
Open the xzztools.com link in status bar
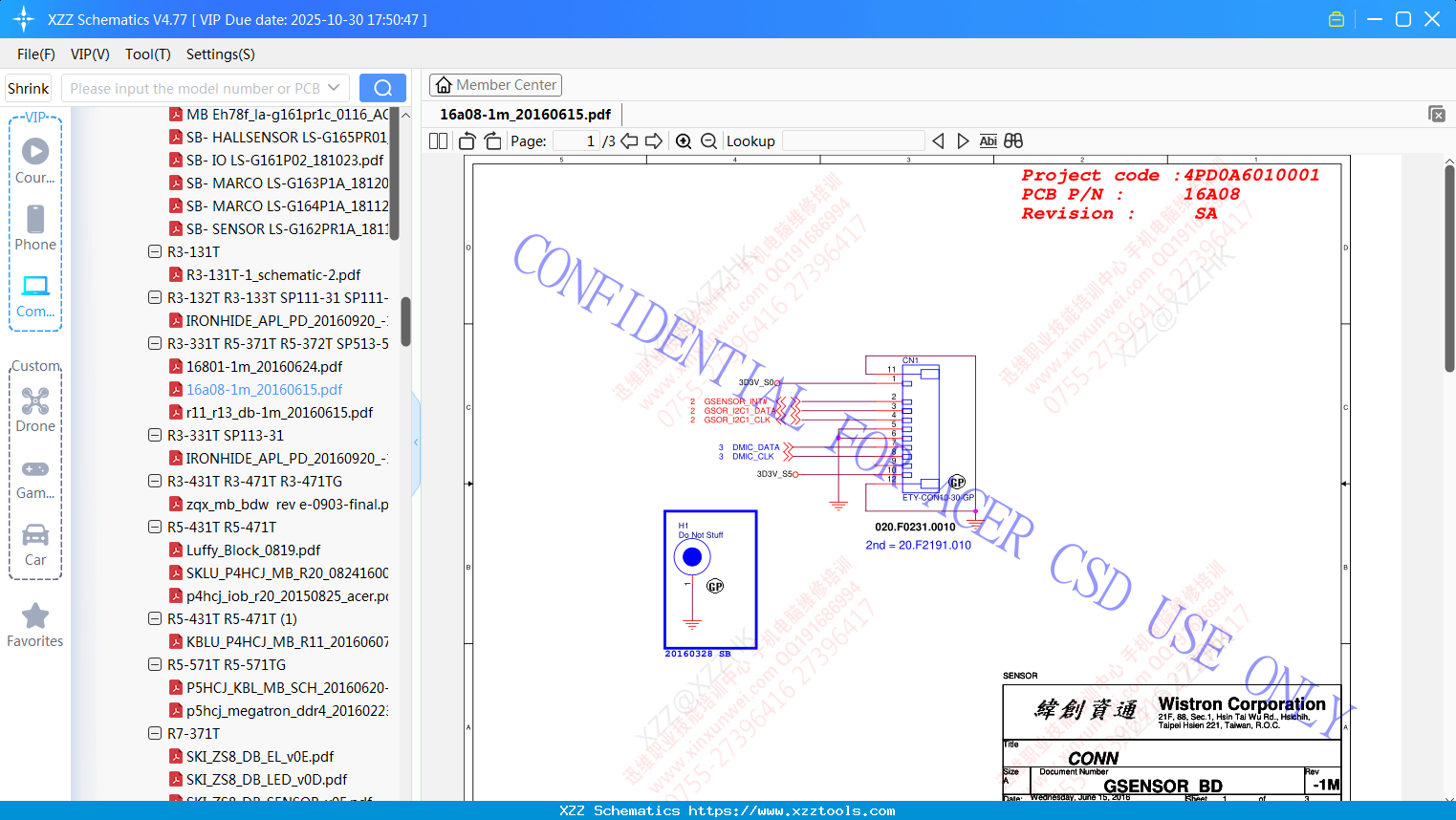click(792, 810)
